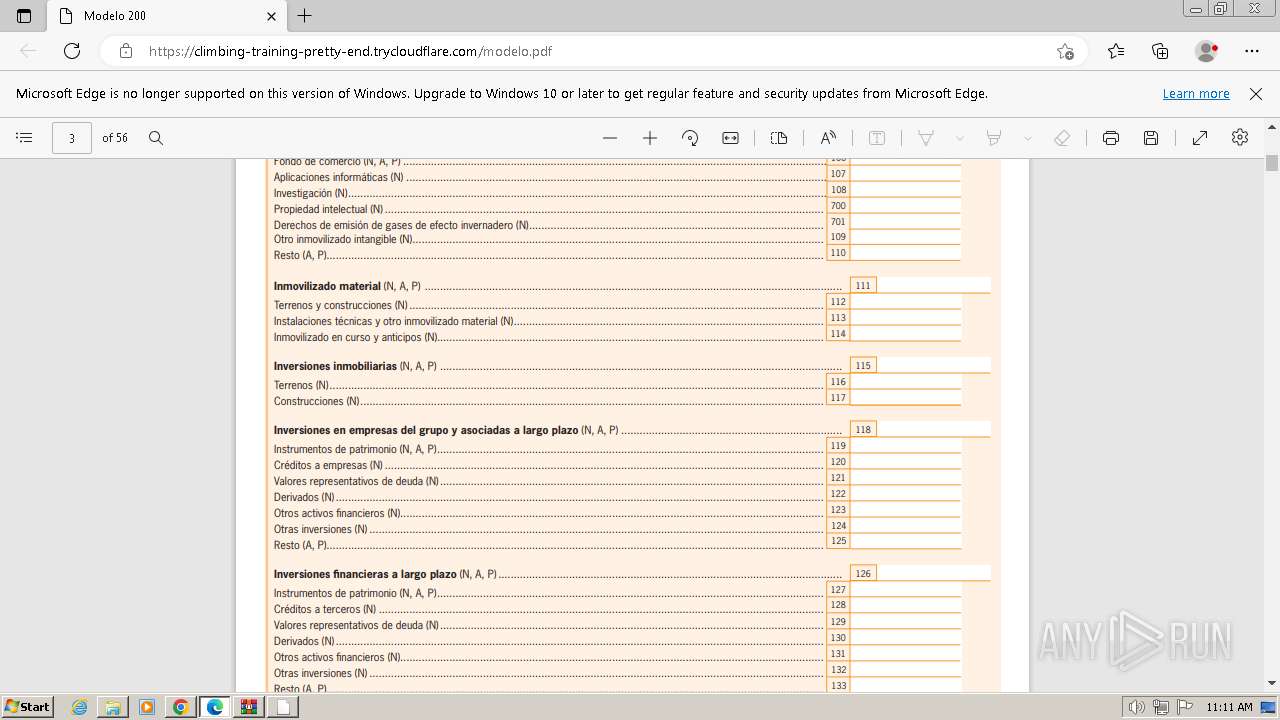Open a new browser tab
Viewport: 1280px width, 720px height.
pyautogui.click(x=305, y=16)
